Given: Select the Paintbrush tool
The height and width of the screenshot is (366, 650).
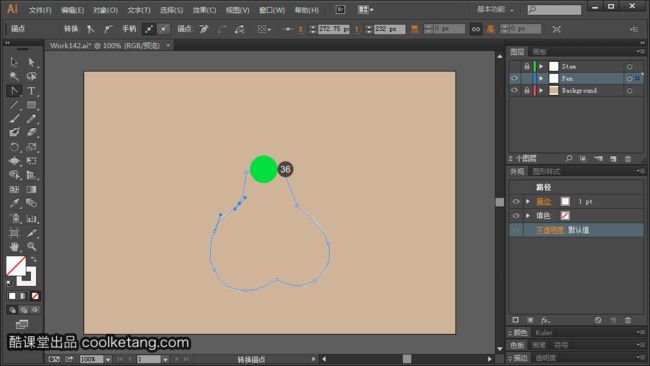Looking at the screenshot, I should 14,119.
